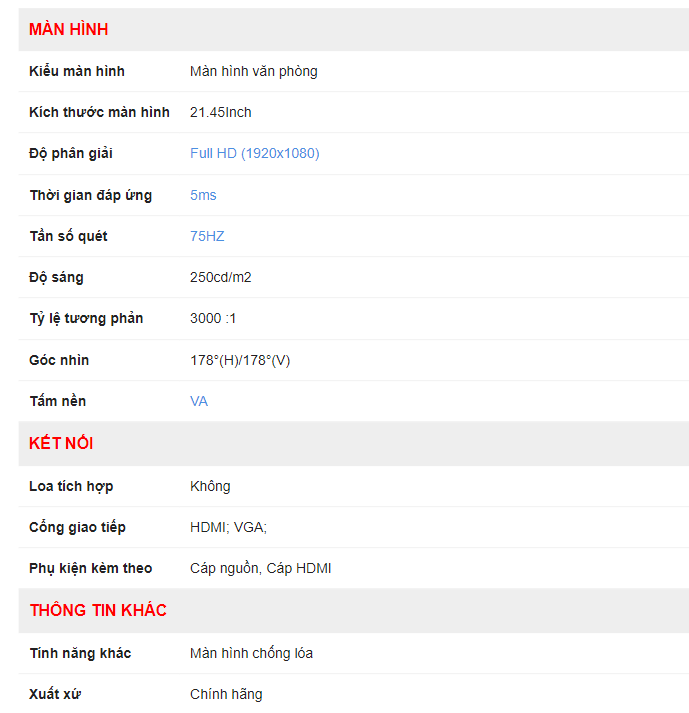Click the 250cd/m2 brightness value
This screenshot has width=689, height=713.
coord(221,277)
